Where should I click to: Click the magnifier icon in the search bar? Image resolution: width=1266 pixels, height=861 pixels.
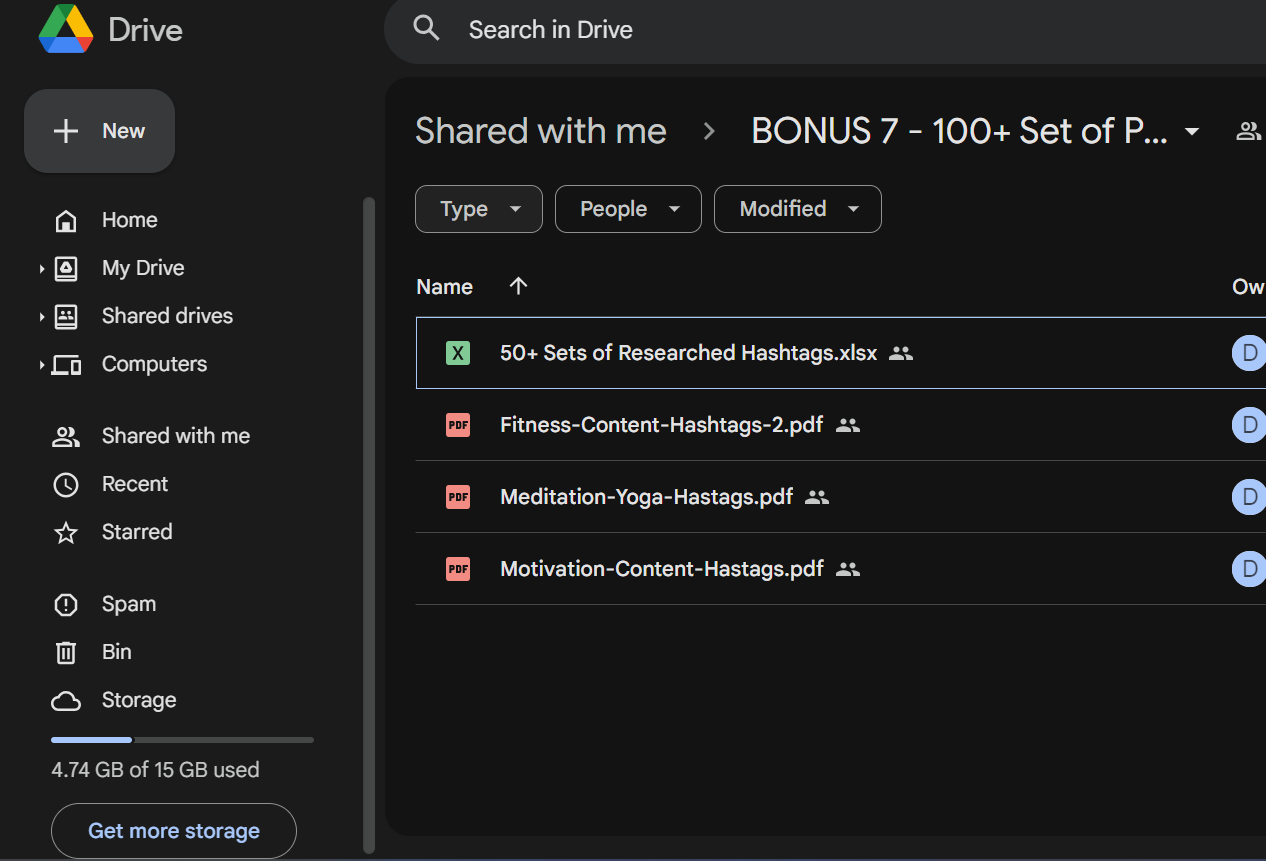pyautogui.click(x=427, y=29)
